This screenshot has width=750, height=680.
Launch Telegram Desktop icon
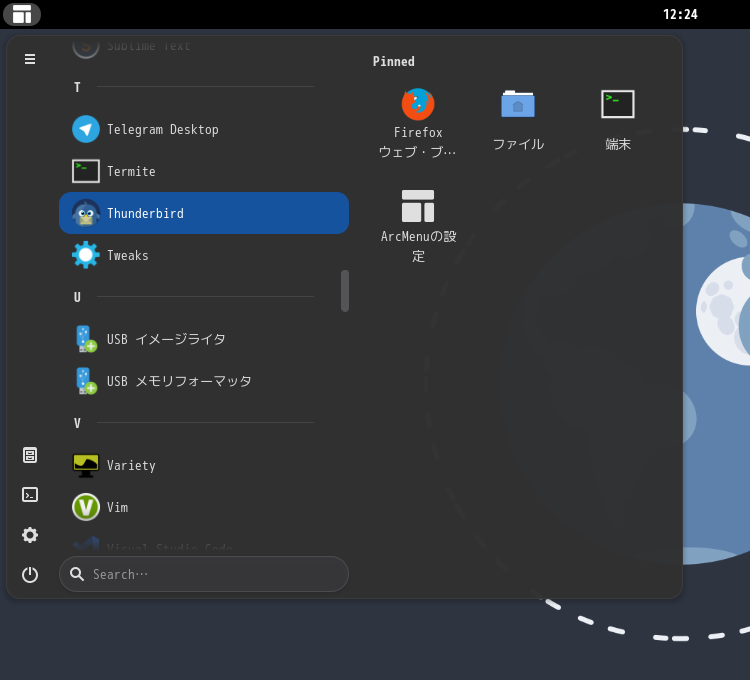point(86,129)
